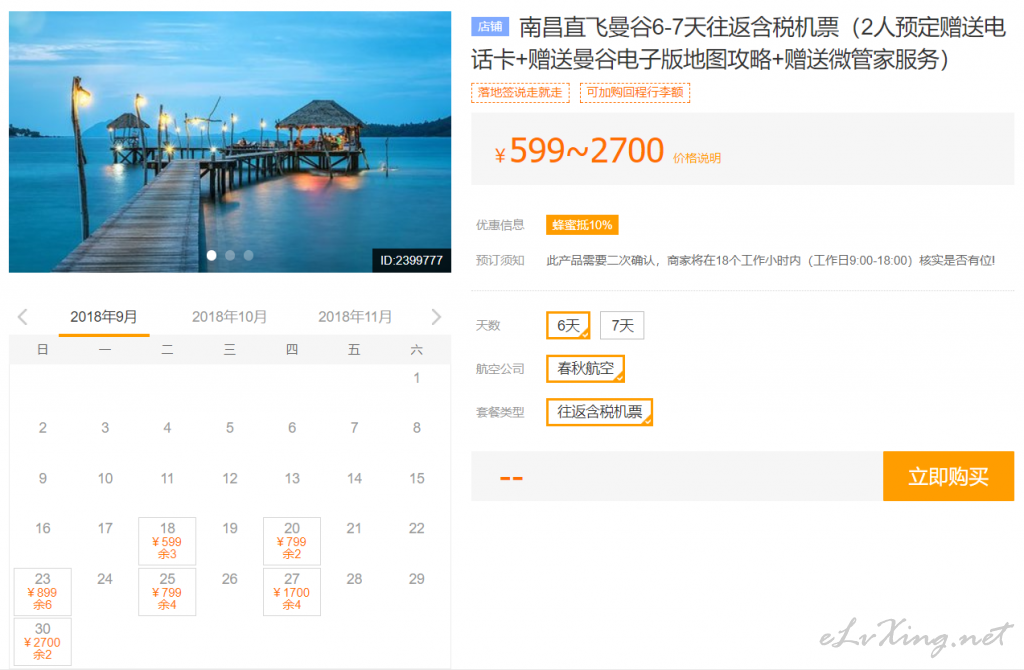1024x670 pixels.
Task: Click the ID:2399777 label on photo
Action: [x=411, y=260]
